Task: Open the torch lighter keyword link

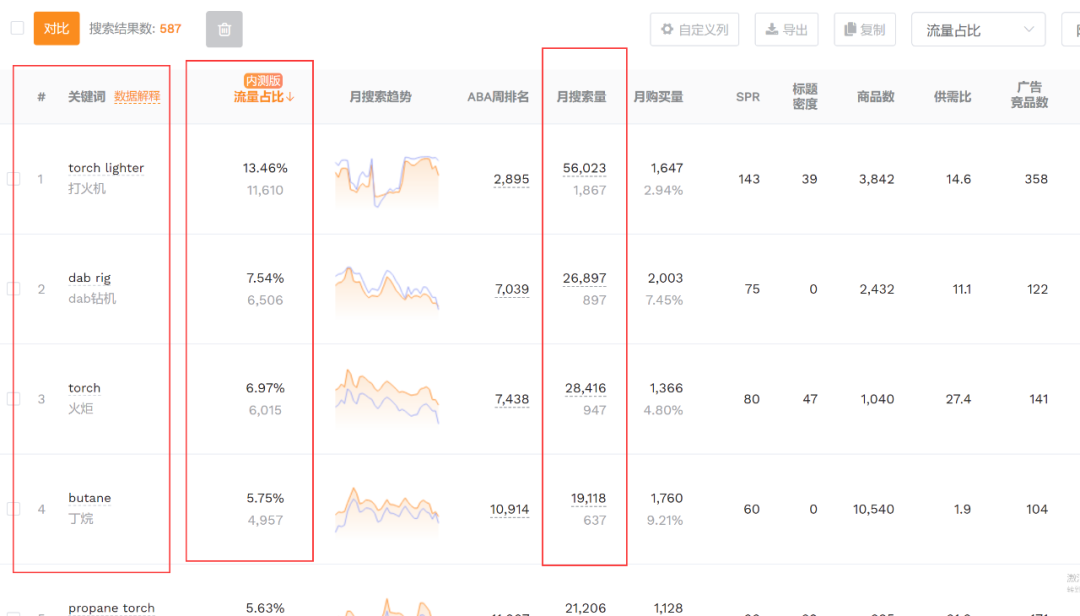Action: [x=106, y=167]
